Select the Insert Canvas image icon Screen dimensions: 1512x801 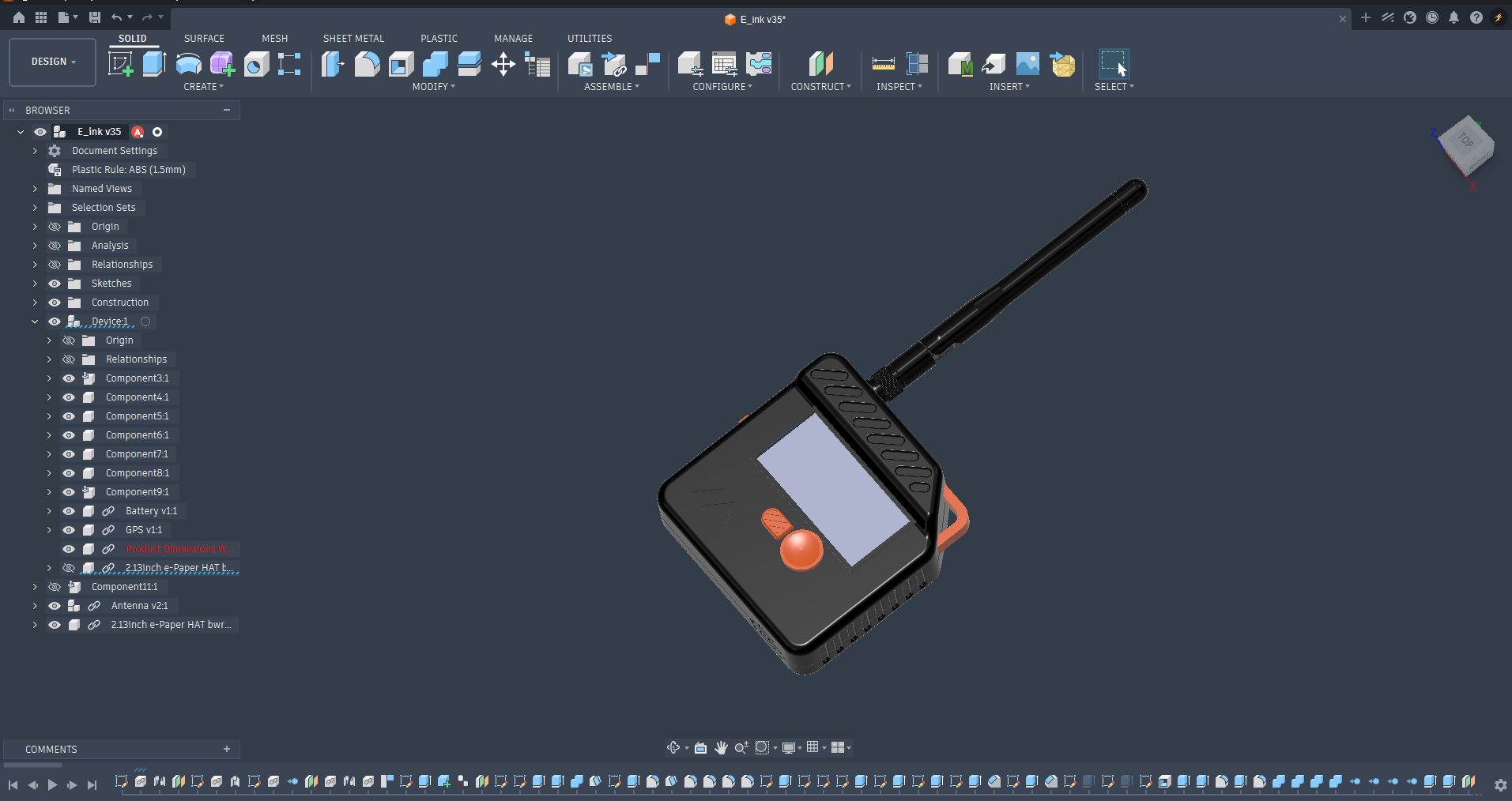coord(1027,64)
